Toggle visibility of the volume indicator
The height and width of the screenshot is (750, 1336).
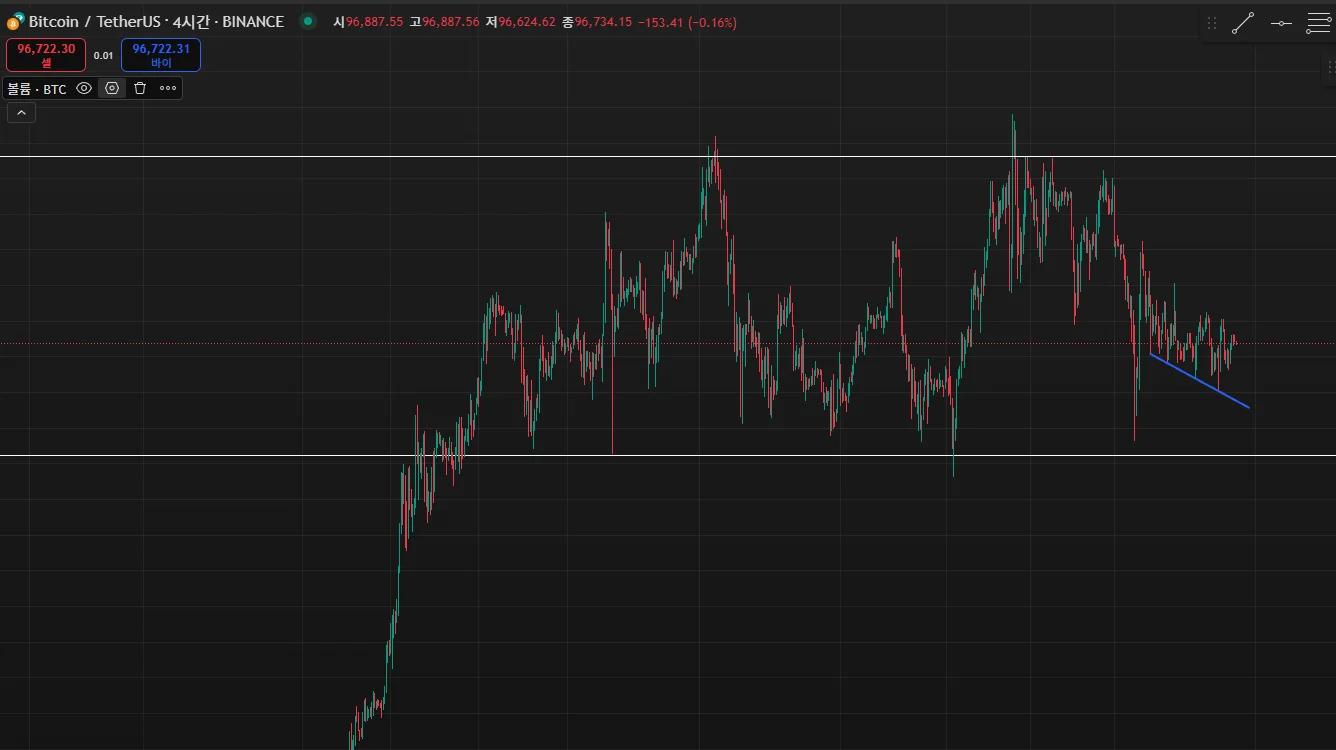click(x=84, y=88)
